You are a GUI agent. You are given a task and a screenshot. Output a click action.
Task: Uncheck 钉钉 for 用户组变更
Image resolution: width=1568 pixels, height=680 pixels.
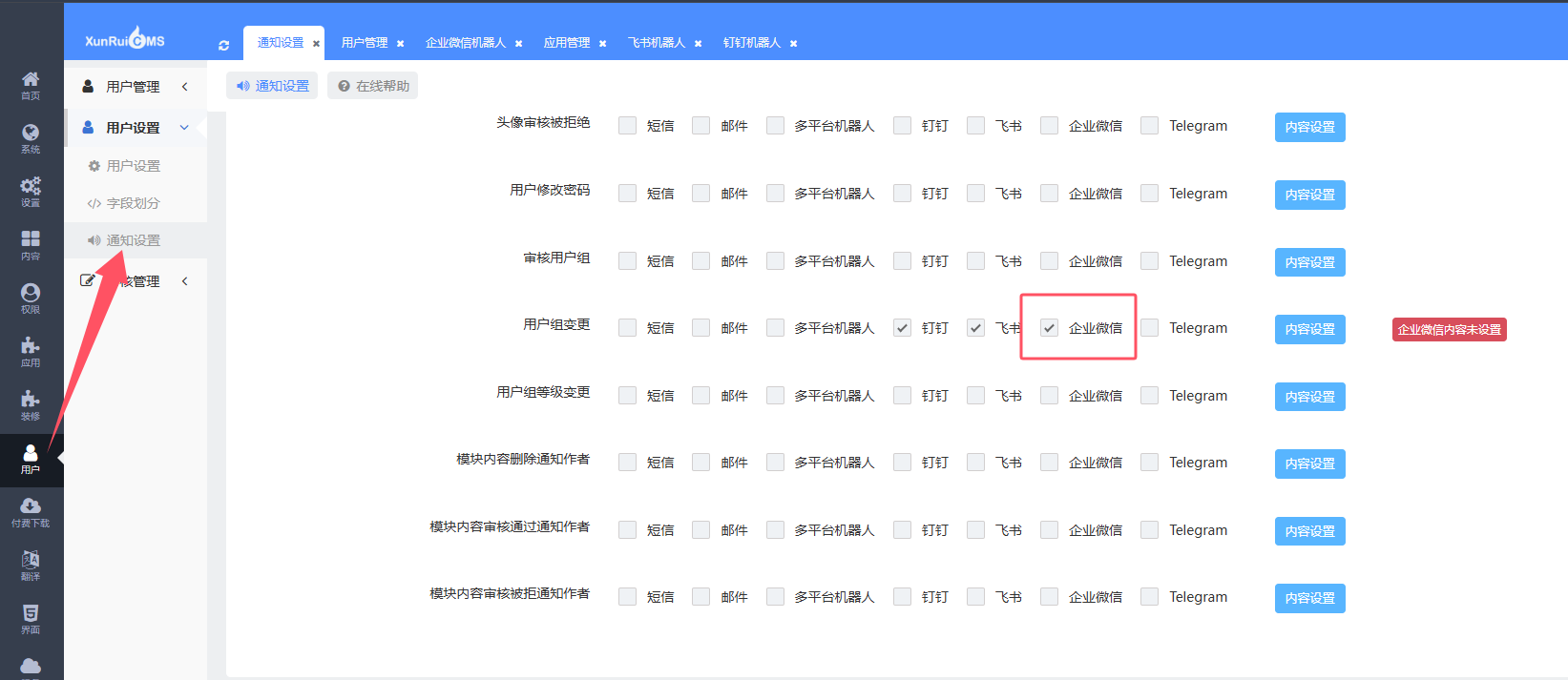click(x=902, y=328)
